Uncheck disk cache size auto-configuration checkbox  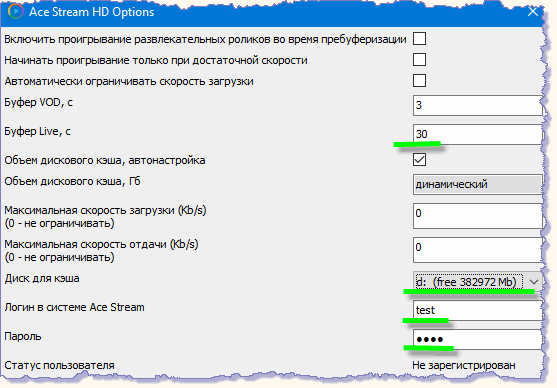click(420, 159)
